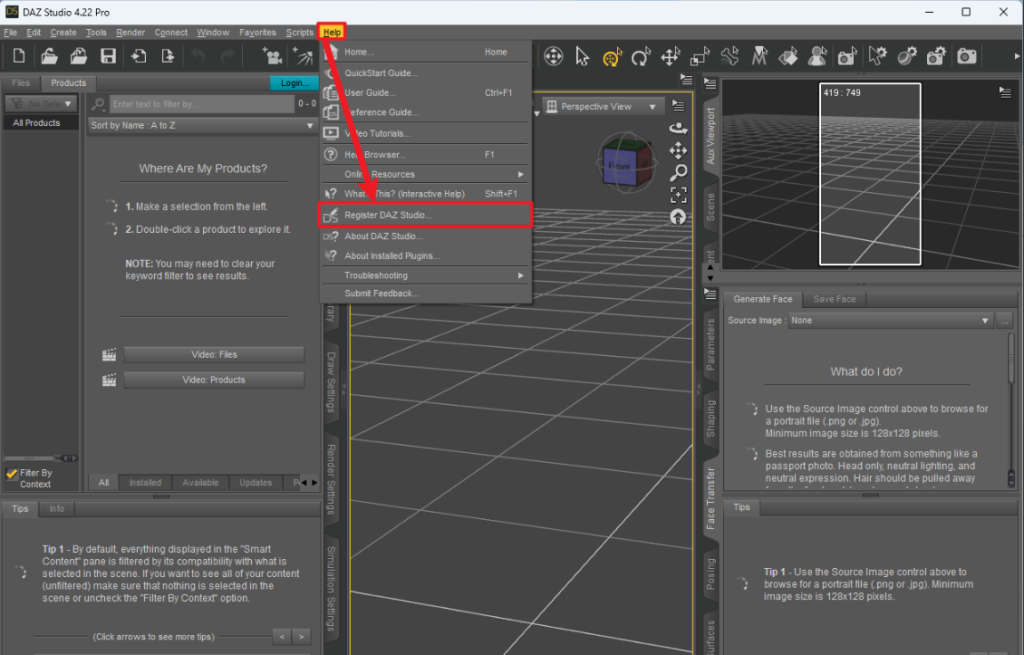Click the New Scene file icon
The image size is (1024, 655).
click(18, 57)
